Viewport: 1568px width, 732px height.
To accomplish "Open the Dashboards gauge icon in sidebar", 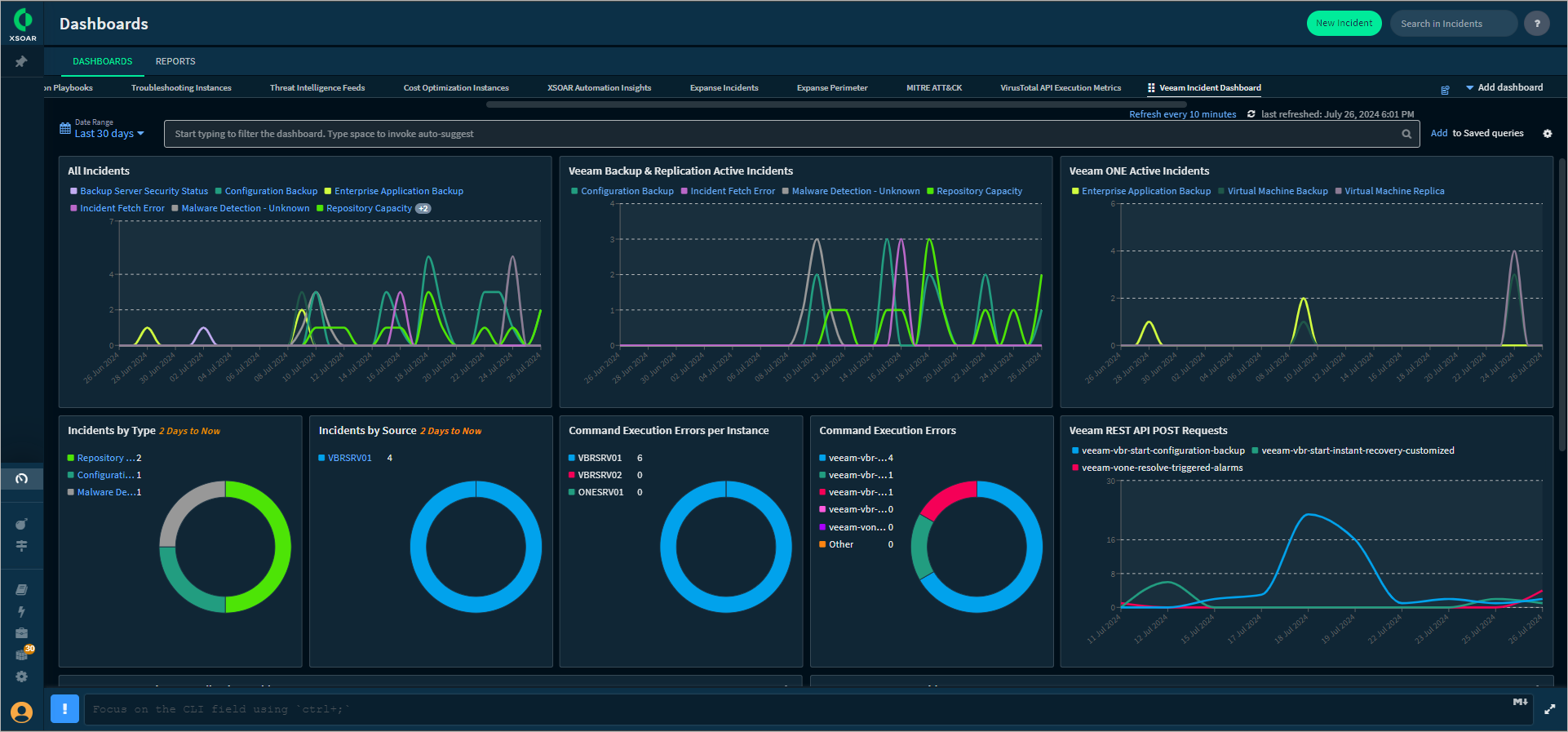I will [22, 478].
